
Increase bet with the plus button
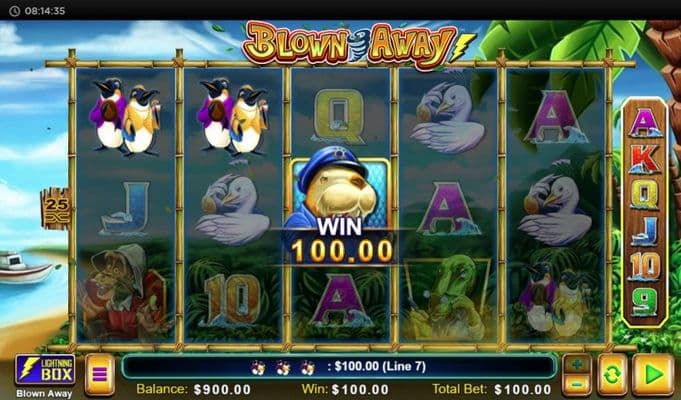pos(577,364)
